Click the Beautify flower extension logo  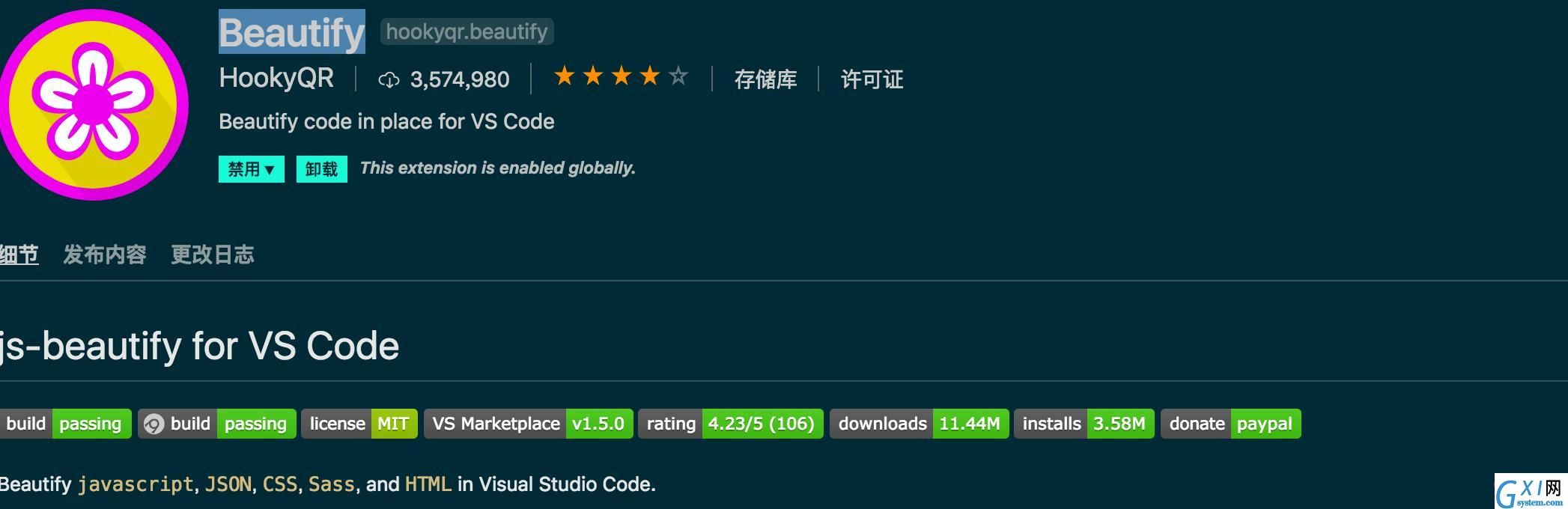point(93,104)
